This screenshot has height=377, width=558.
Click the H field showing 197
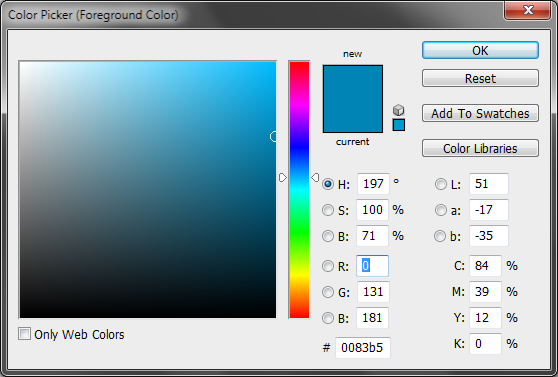coord(373,184)
